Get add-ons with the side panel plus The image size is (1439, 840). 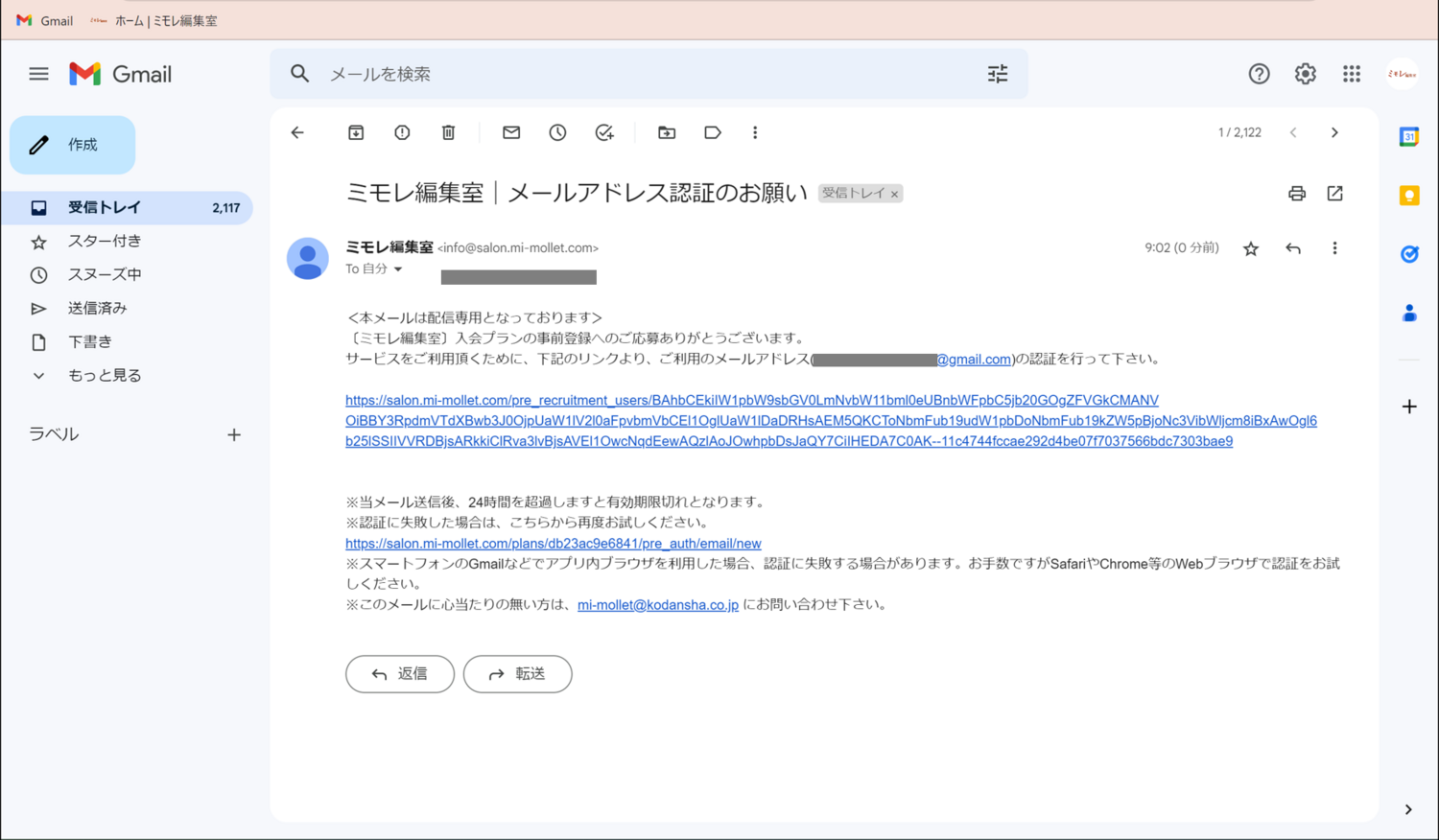point(1409,407)
